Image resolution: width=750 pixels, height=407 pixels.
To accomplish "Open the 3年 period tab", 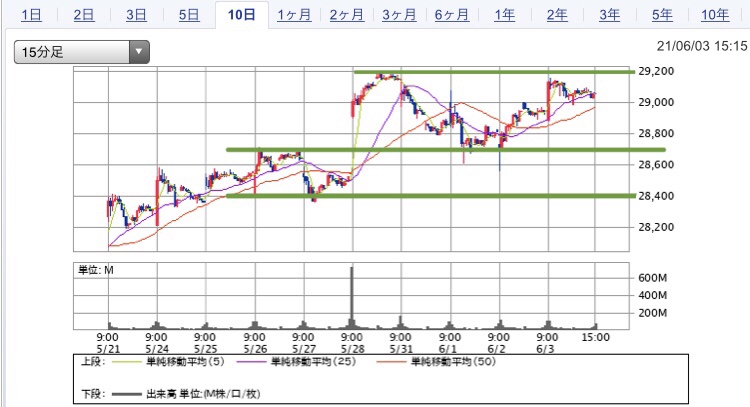I will point(610,15).
